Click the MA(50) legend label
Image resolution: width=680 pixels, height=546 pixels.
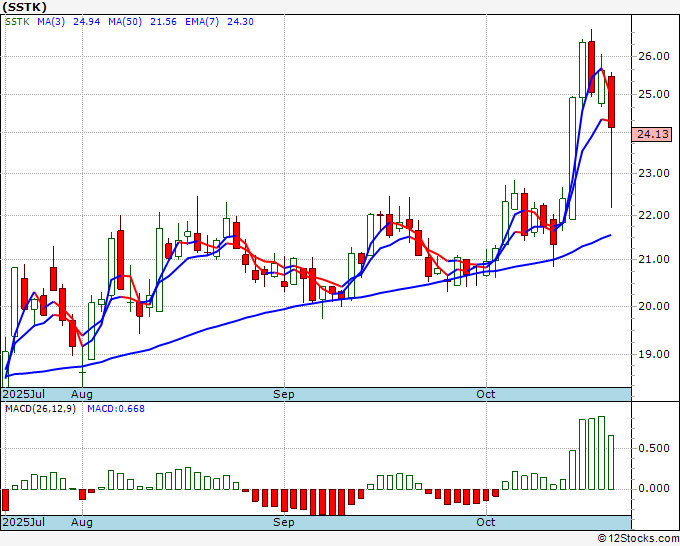[x=125, y=22]
